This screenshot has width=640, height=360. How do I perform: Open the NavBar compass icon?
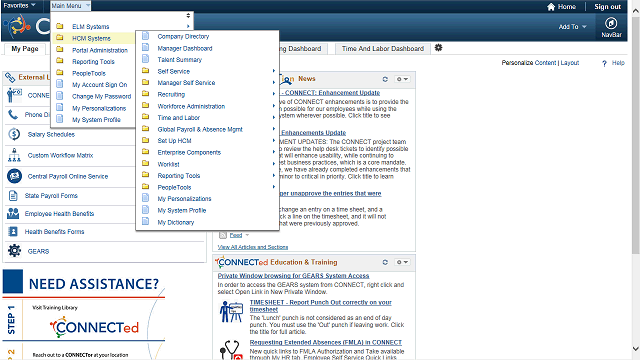click(611, 23)
